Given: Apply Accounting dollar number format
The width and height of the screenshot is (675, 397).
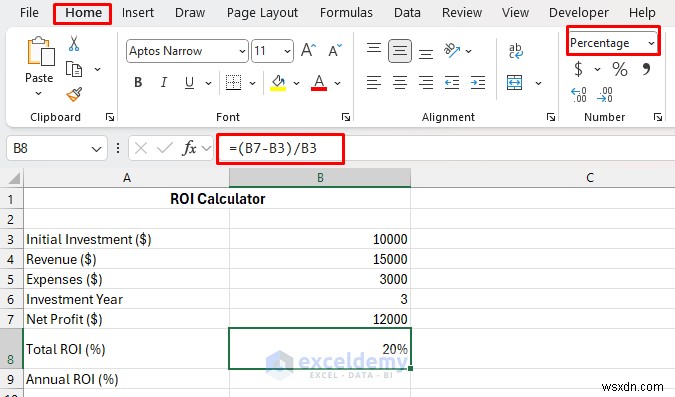Looking at the screenshot, I should (579, 69).
